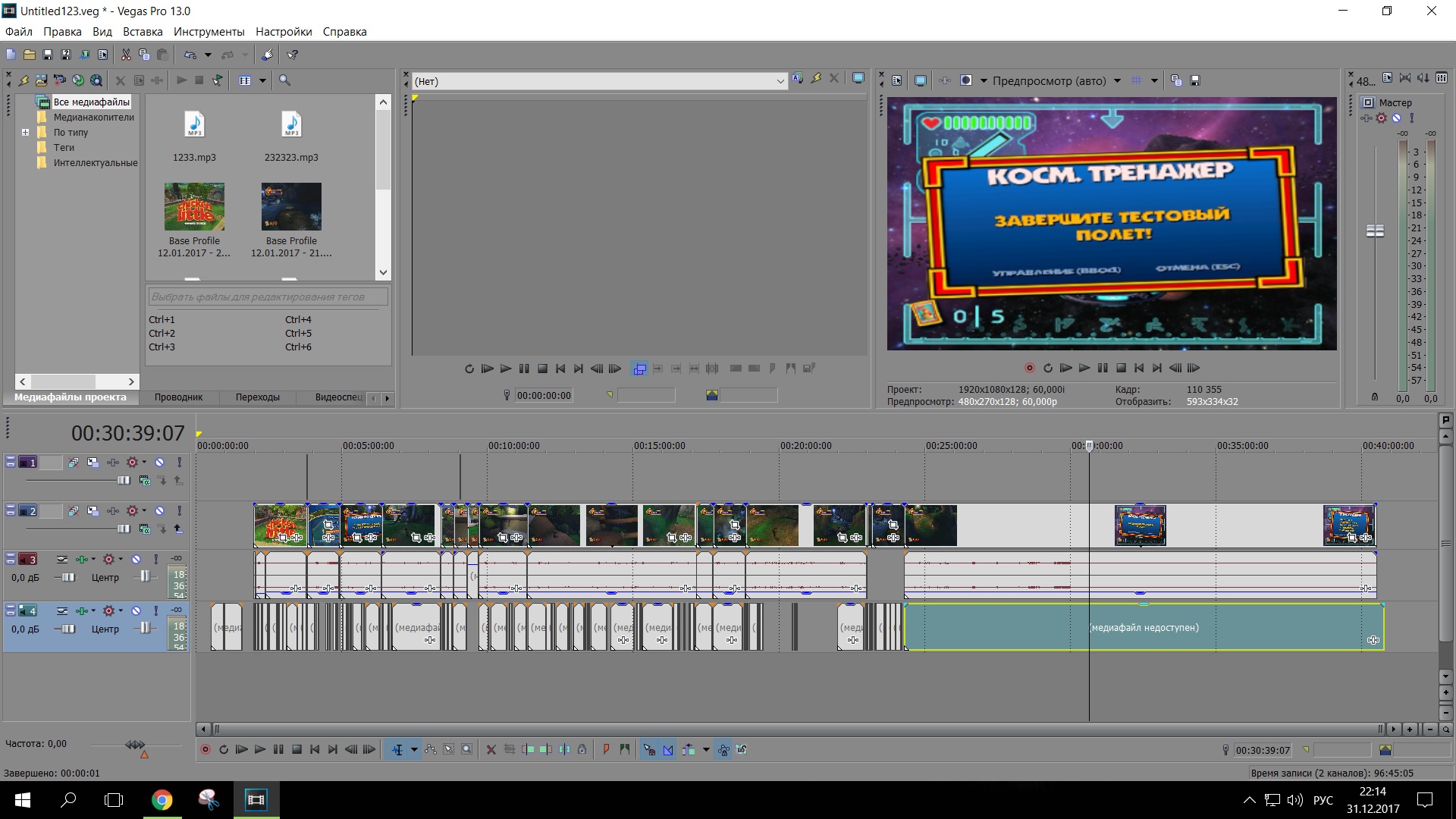Image resolution: width=1456 pixels, height=819 pixels.
Task: Open the Undo history dropdown arrow
Action: (x=208, y=55)
